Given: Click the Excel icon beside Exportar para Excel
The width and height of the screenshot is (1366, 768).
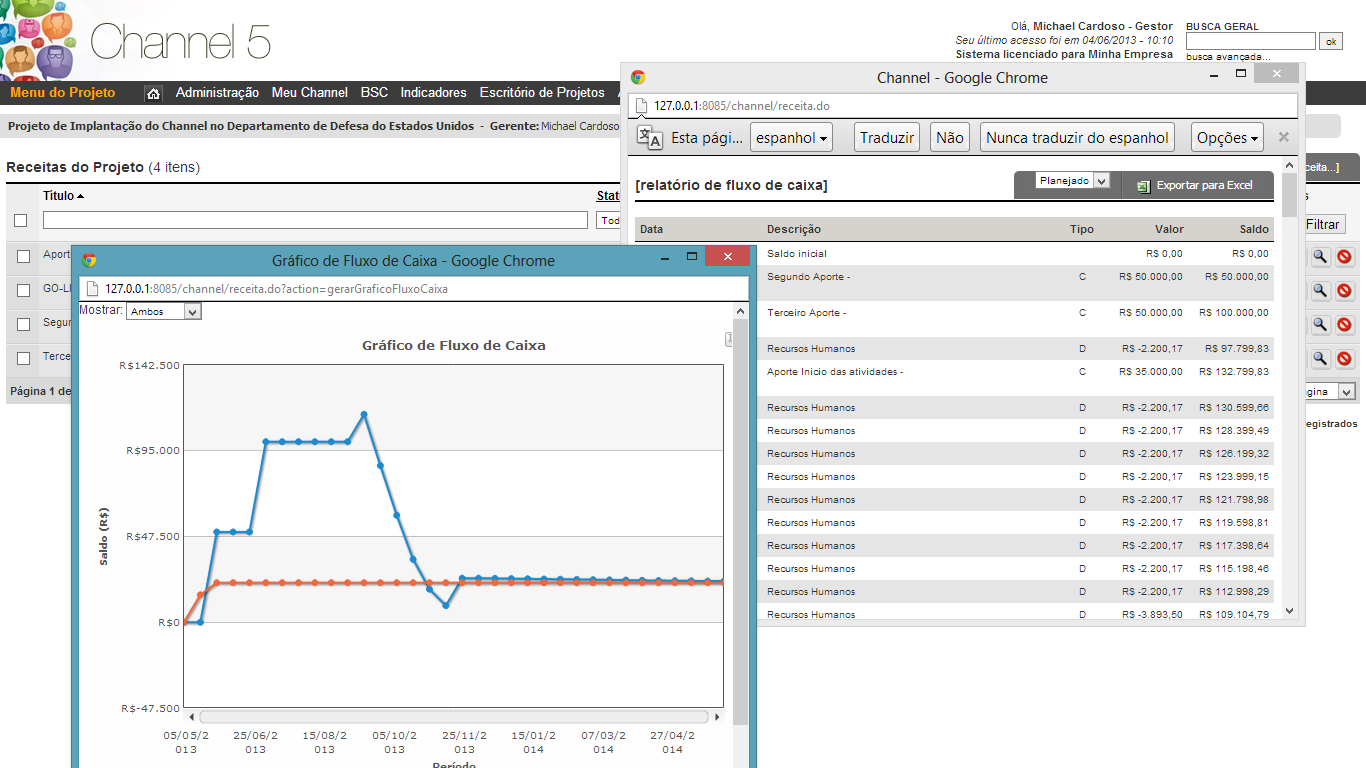Looking at the screenshot, I should pyautogui.click(x=1143, y=185).
